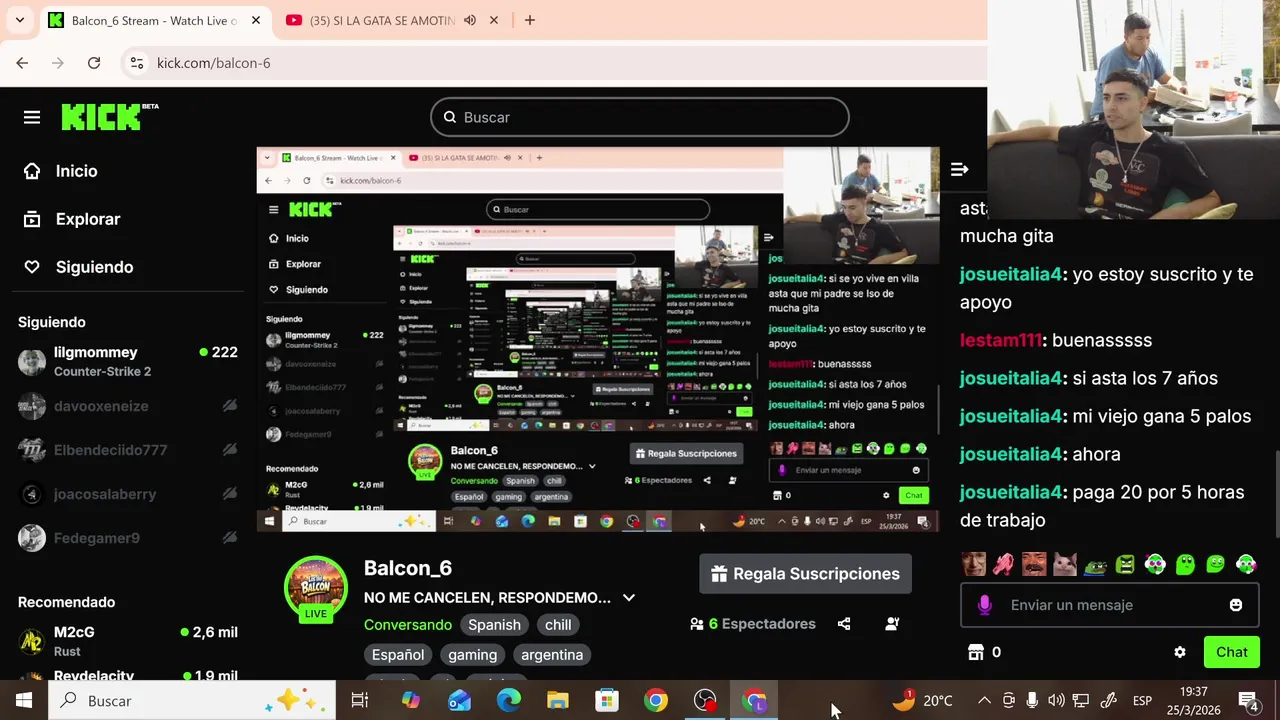Click the taskbar Buscar search box
The width and height of the screenshot is (1280, 720).
tap(192, 701)
